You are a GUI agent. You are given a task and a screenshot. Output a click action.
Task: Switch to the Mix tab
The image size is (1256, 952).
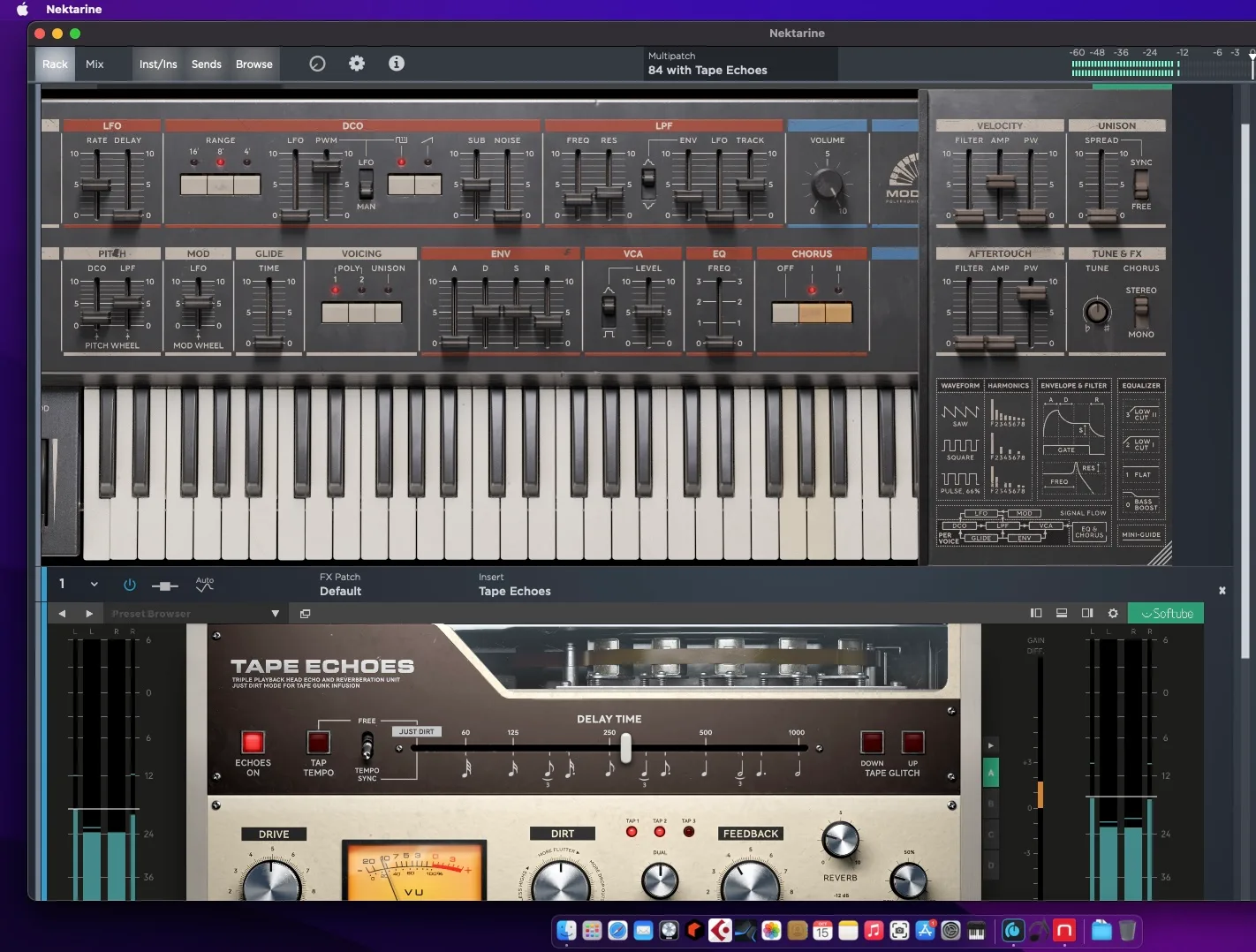95,64
